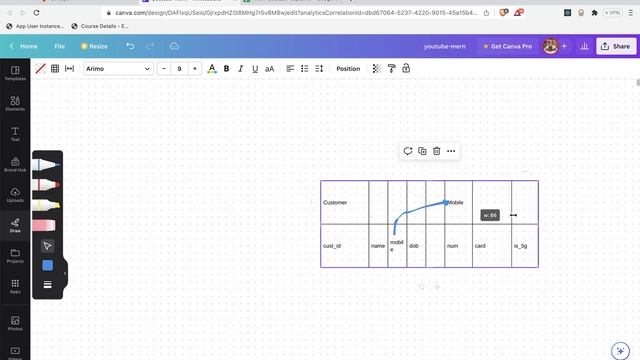The width and height of the screenshot is (640, 360).
Task: Collapse the draw tools panel arrow
Action: [65, 273]
